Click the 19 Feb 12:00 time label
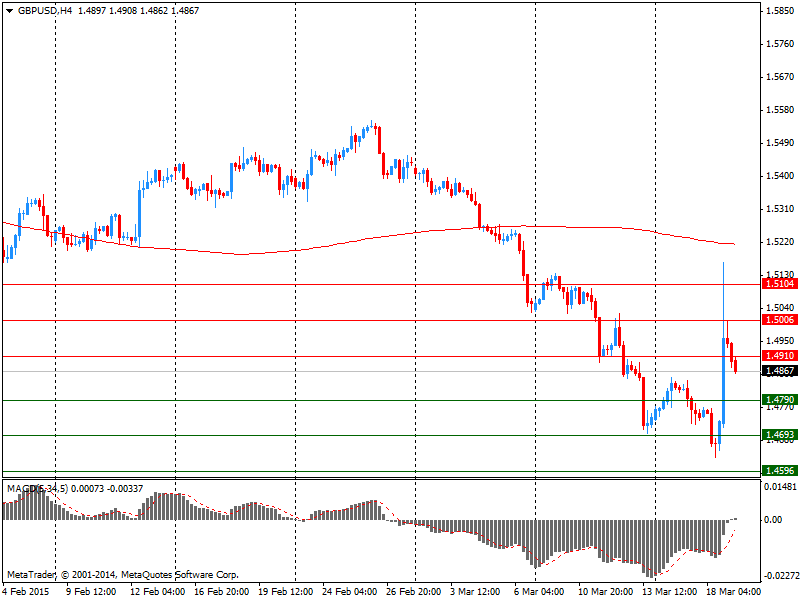 point(285,591)
